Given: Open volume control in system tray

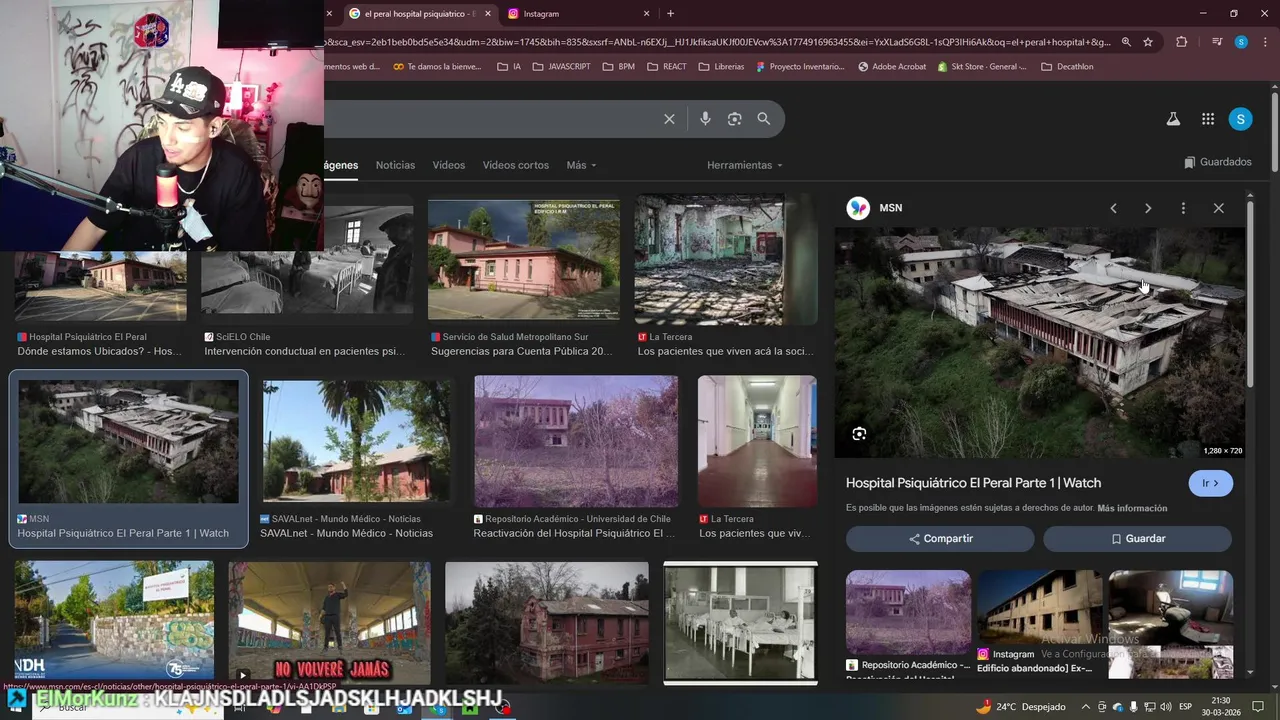Looking at the screenshot, I should (1165, 707).
